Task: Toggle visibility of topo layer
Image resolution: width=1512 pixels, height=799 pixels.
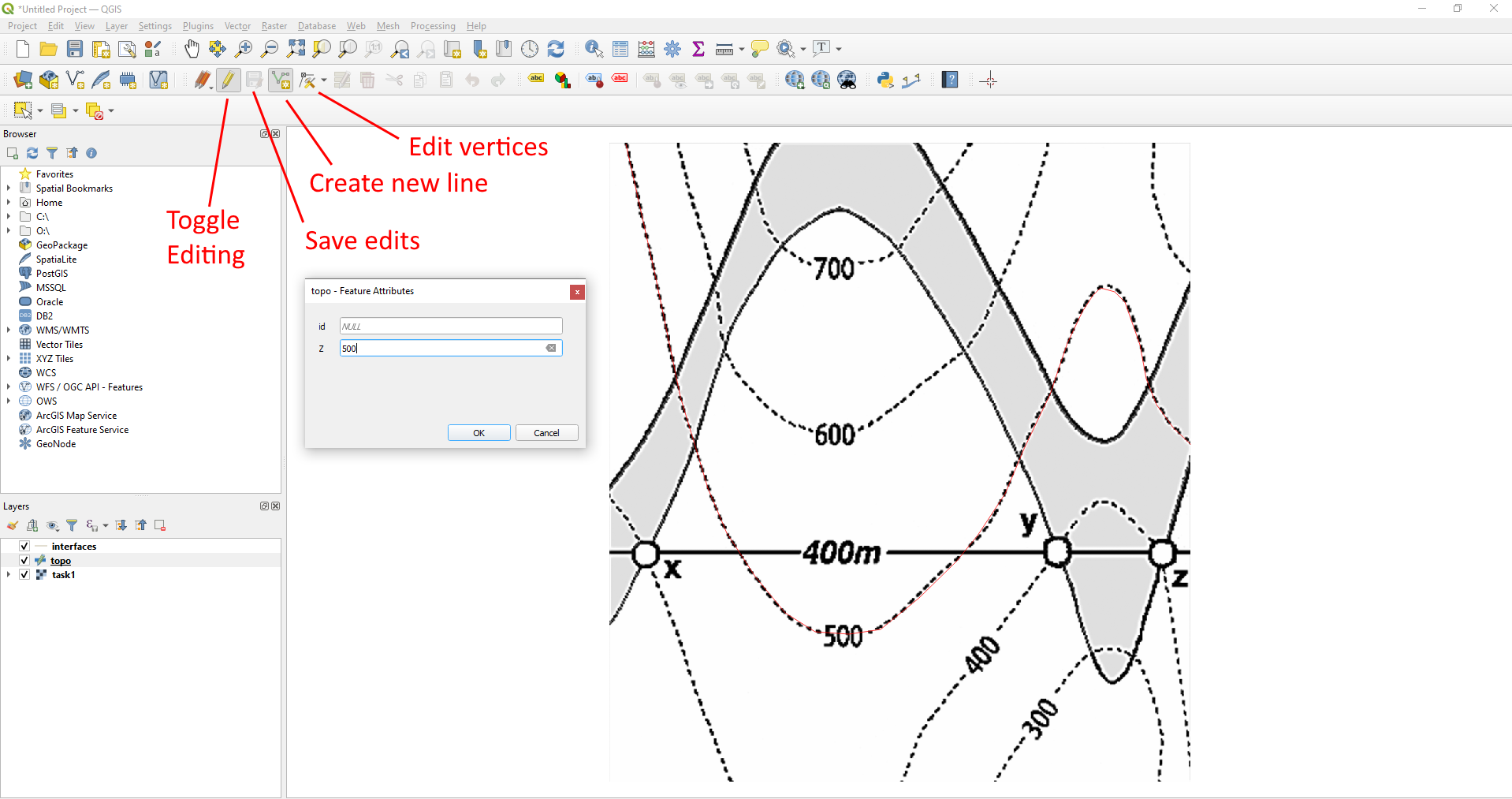Action: pos(24,560)
